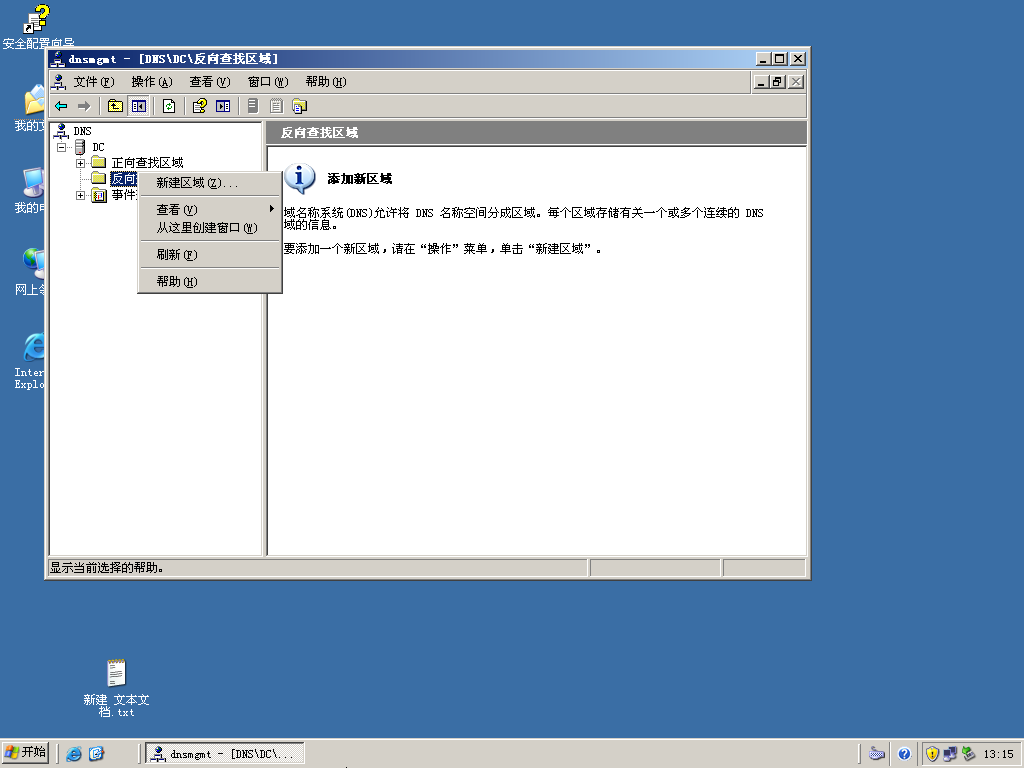Expand the 正向查找区域 node

(80, 163)
